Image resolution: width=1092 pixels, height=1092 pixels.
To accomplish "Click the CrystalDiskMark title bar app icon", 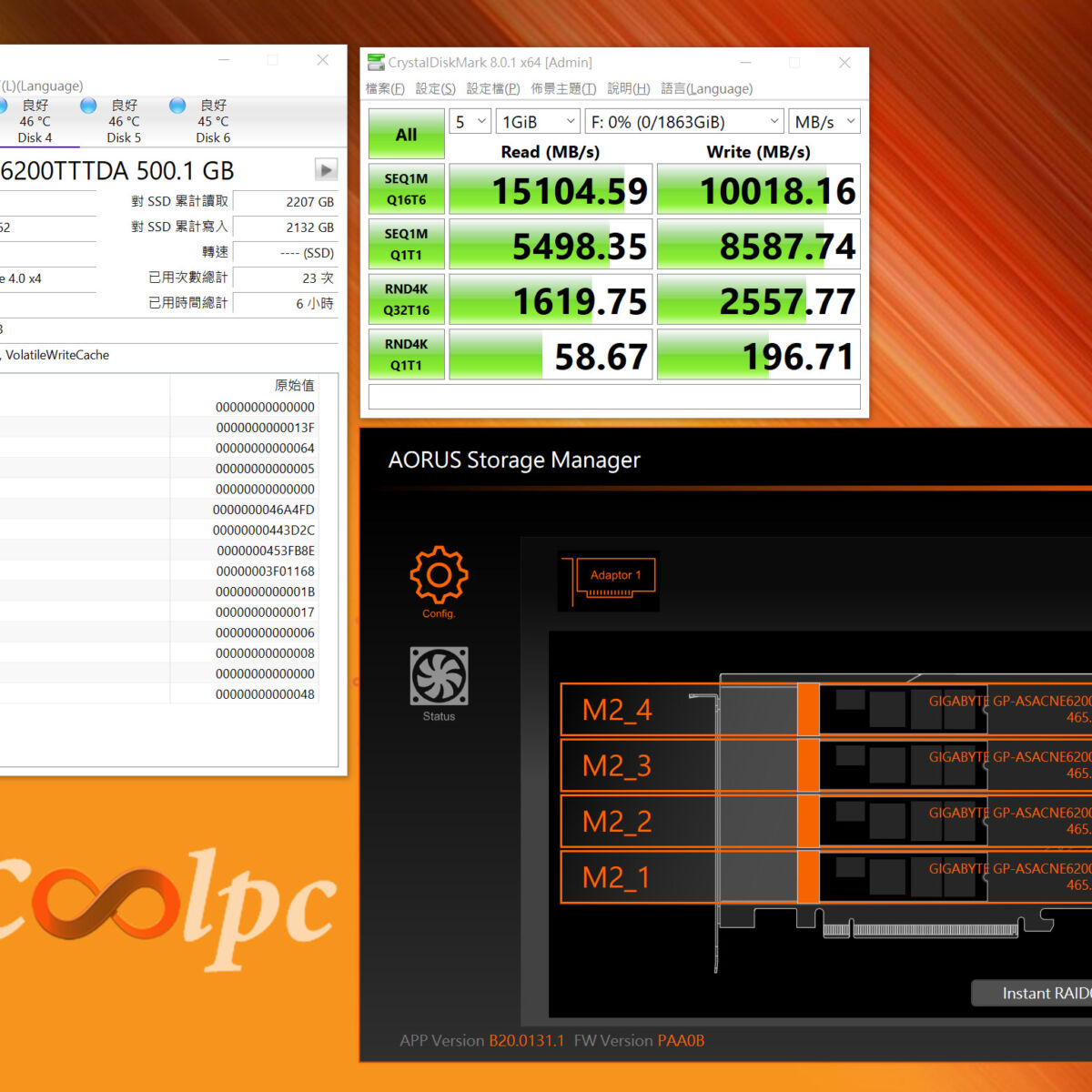I will [x=376, y=62].
